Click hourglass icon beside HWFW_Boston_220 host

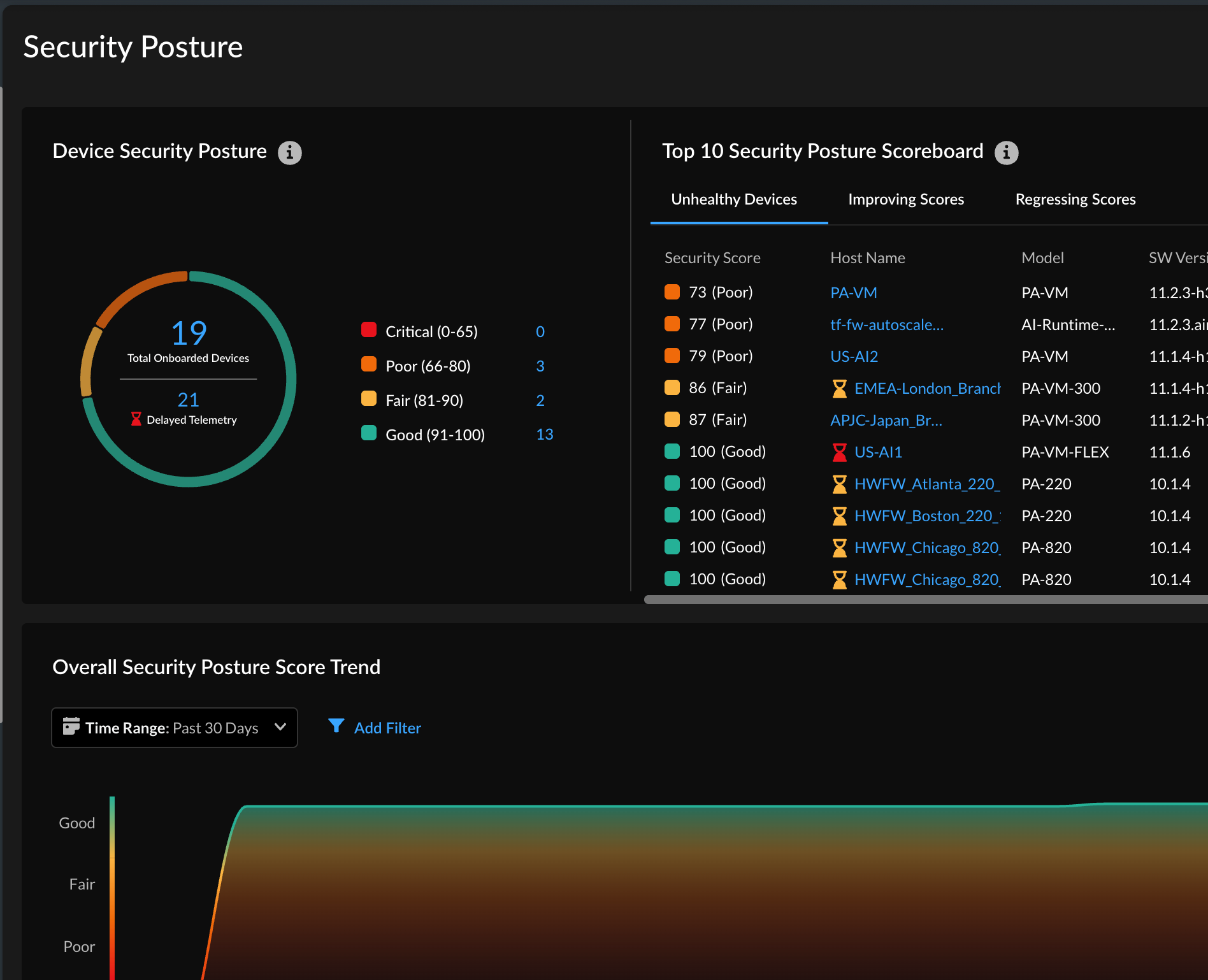click(x=839, y=516)
